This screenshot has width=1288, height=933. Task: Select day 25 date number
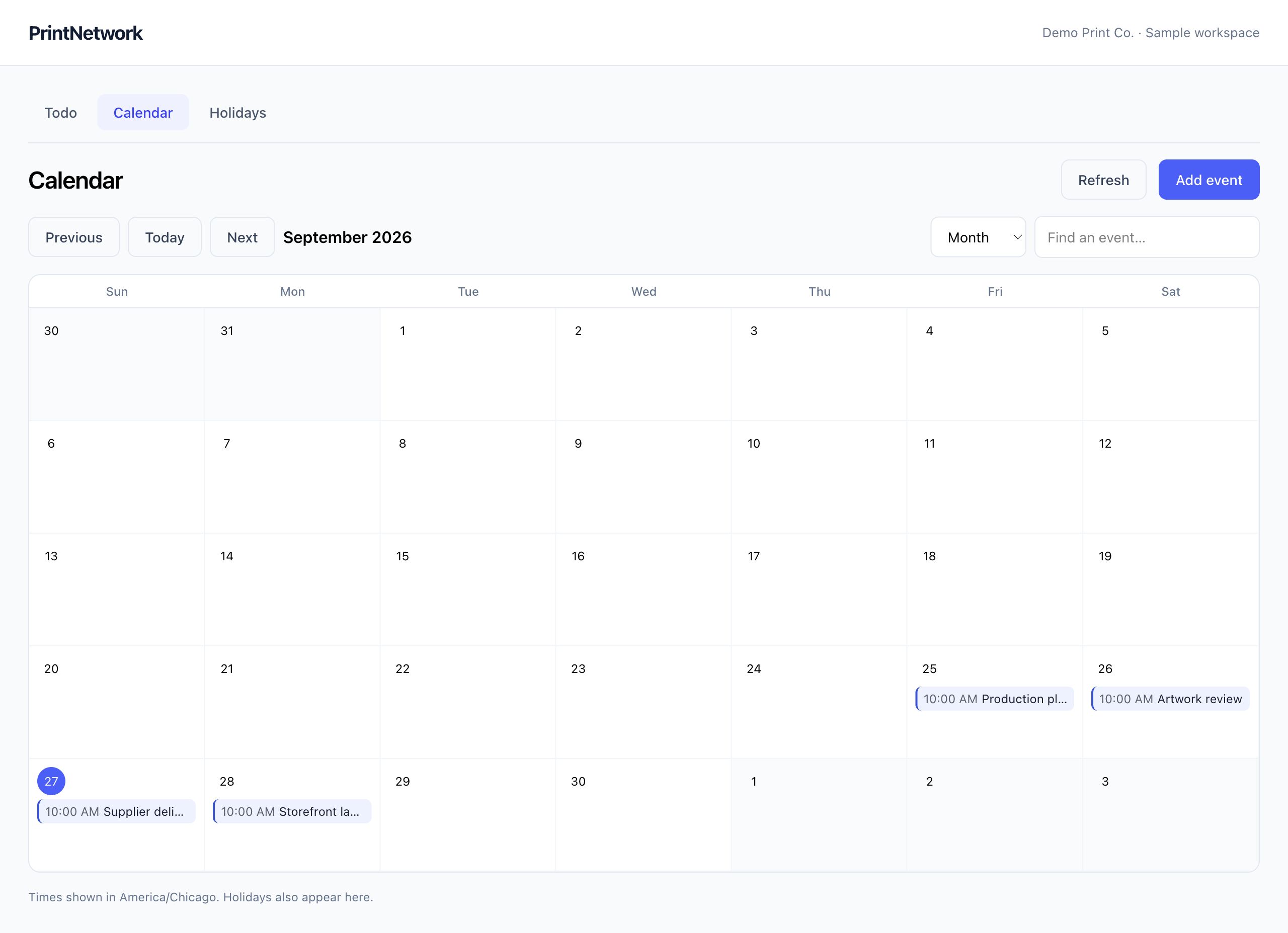coord(930,669)
